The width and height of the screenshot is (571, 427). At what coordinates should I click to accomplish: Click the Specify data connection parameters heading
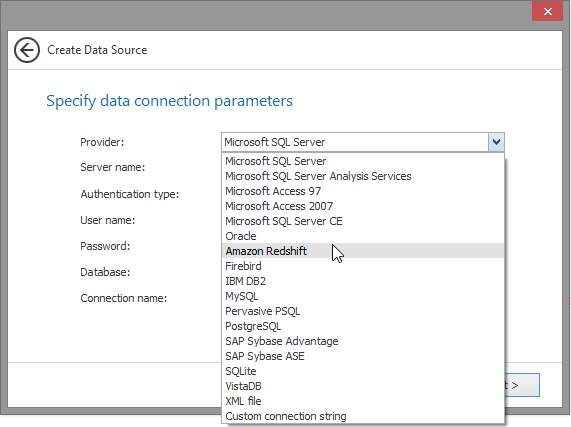click(169, 101)
